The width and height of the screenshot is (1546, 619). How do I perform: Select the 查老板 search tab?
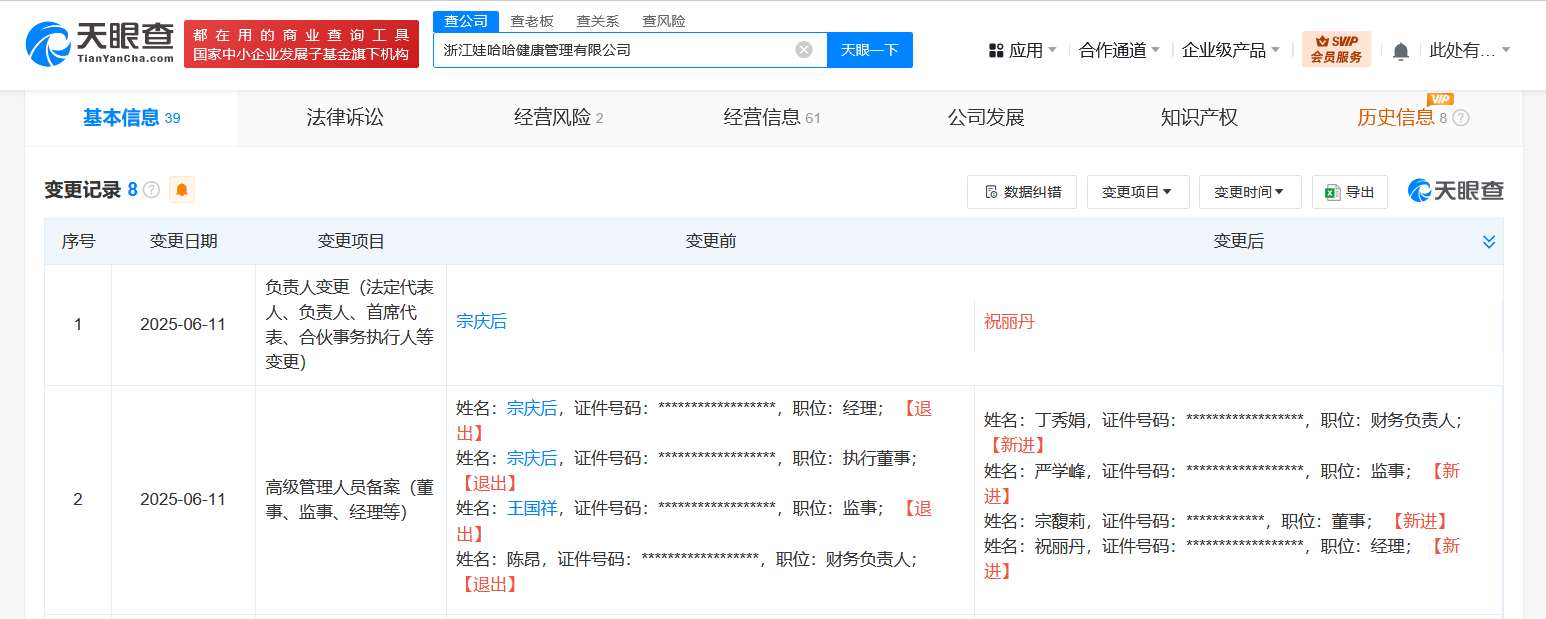(532, 21)
